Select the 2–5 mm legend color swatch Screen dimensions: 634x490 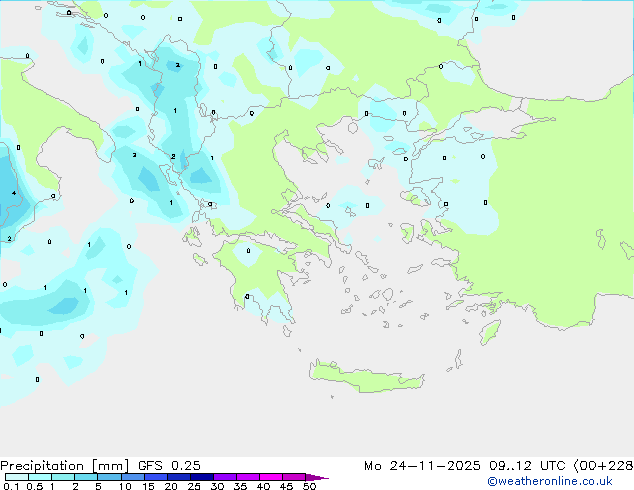86,477
